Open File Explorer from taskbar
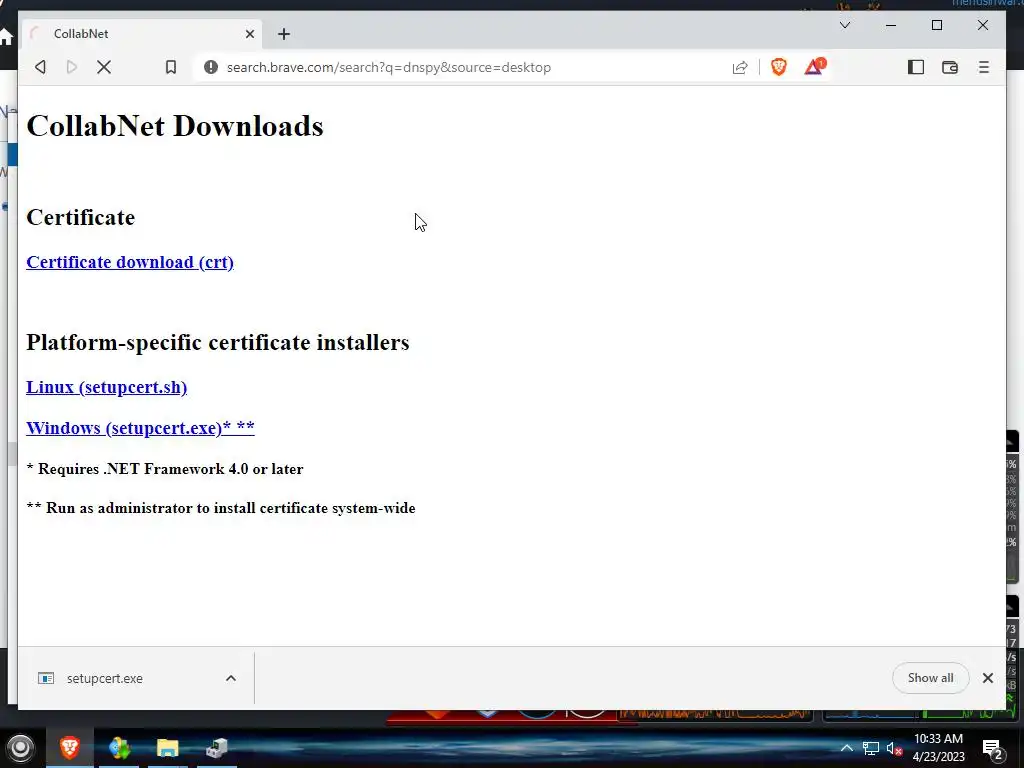This screenshot has width=1024, height=768. click(x=167, y=748)
